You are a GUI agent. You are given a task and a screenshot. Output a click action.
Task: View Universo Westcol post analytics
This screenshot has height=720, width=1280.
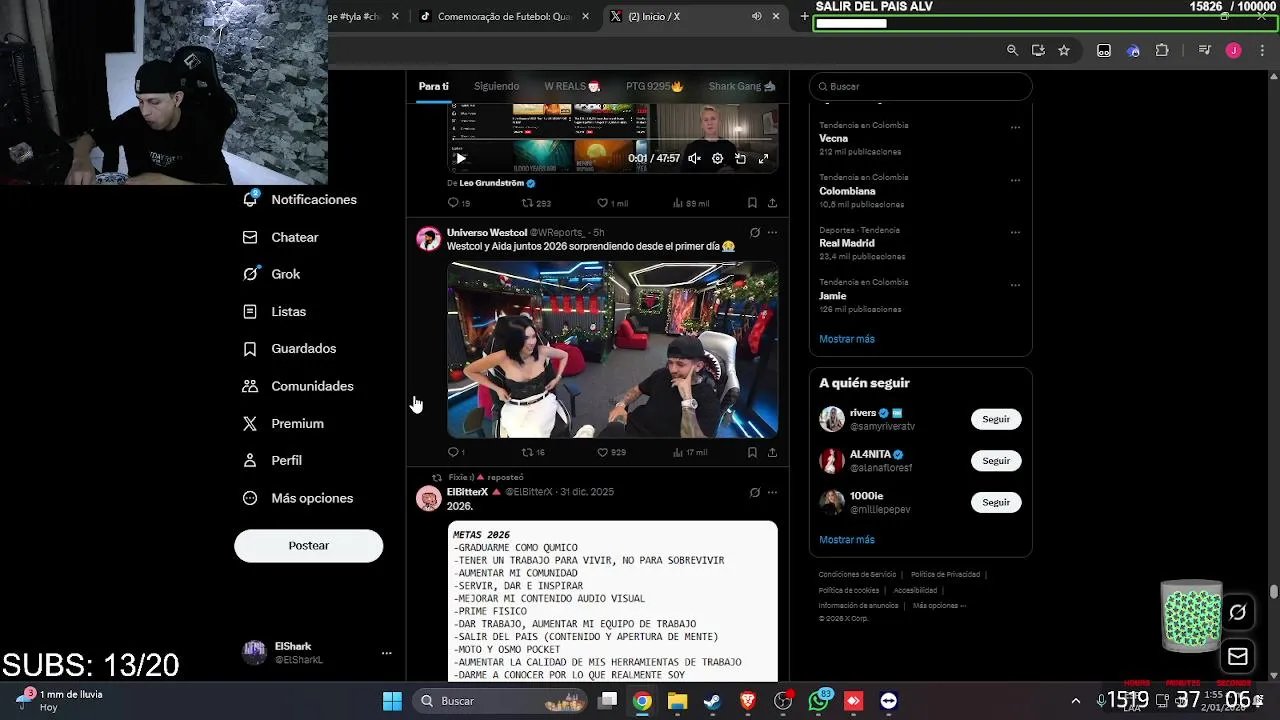690,452
